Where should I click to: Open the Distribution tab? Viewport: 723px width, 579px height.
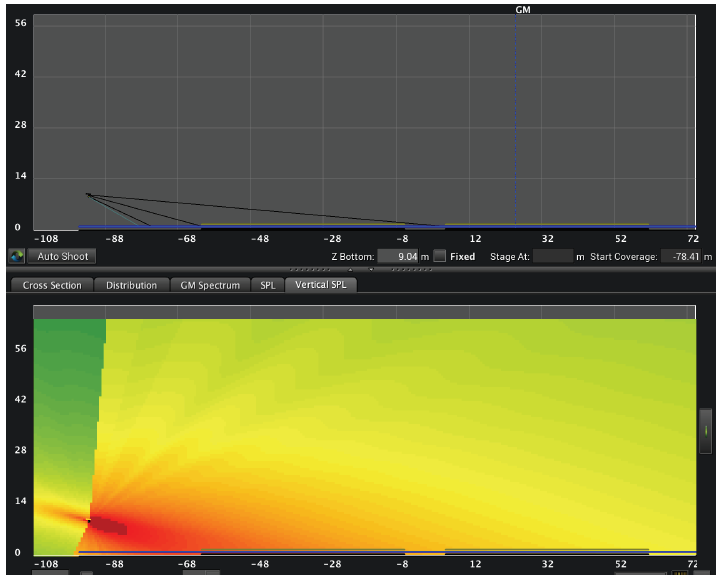point(132,285)
